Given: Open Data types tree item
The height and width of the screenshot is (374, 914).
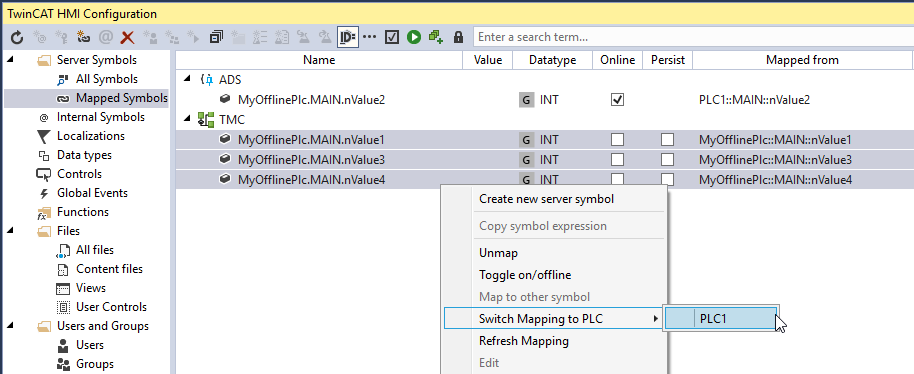Looking at the screenshot, I should pyautogui.click(x=85, y=155).
